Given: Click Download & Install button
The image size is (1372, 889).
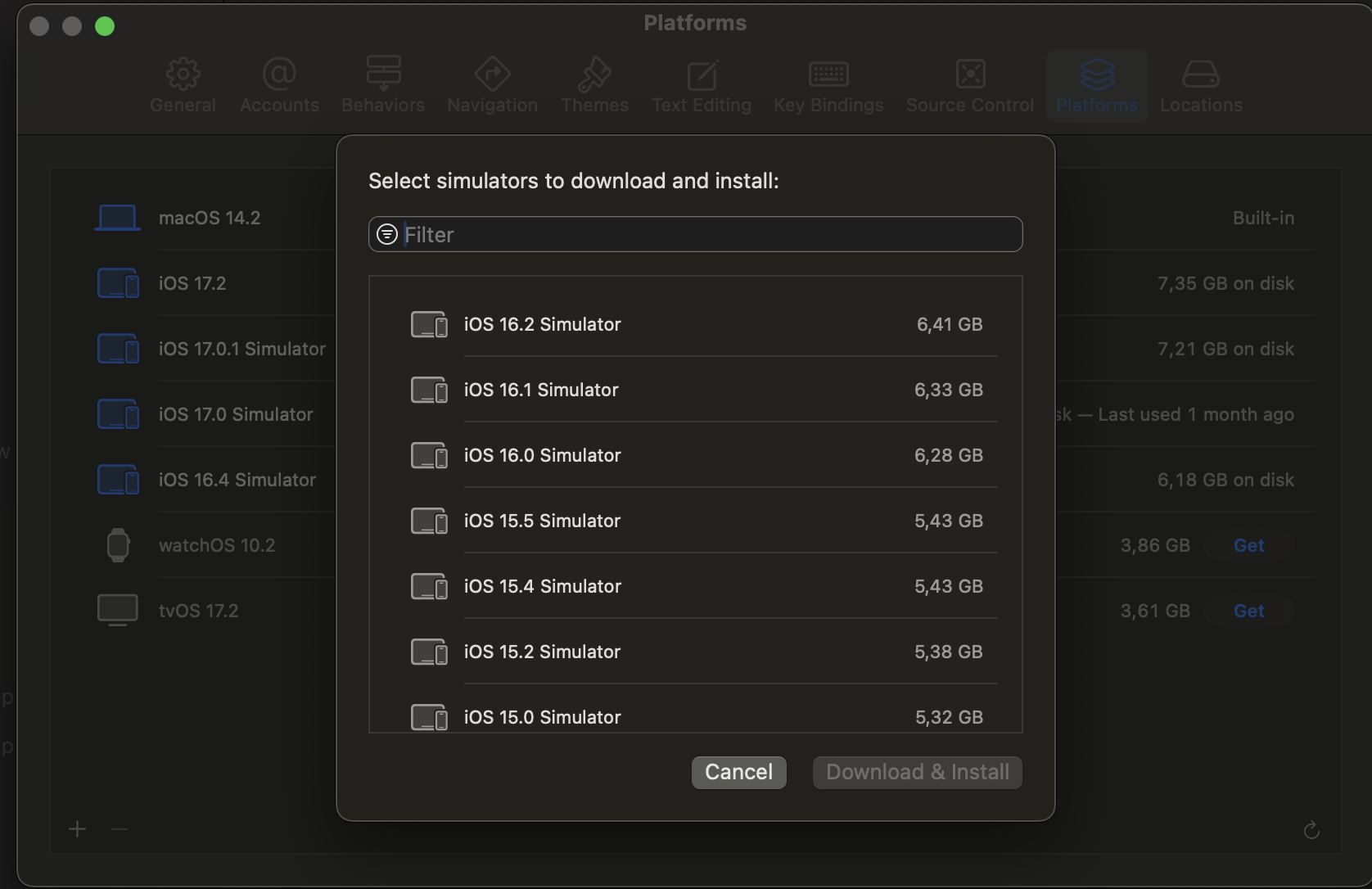Looking at the screenshot, I should pos(917,772).
